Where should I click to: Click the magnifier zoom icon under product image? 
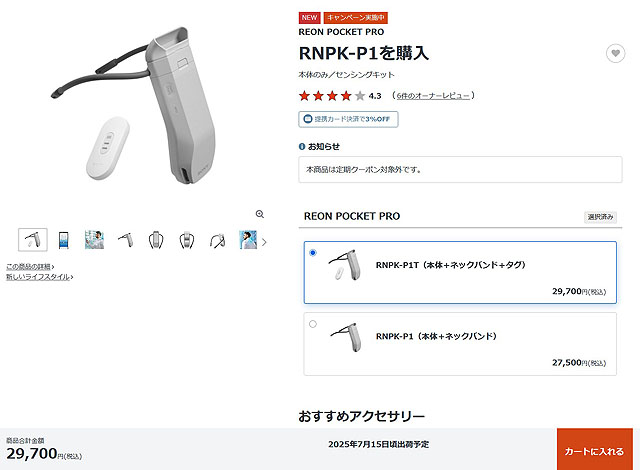pyautogui.click(x=260, y=214)
